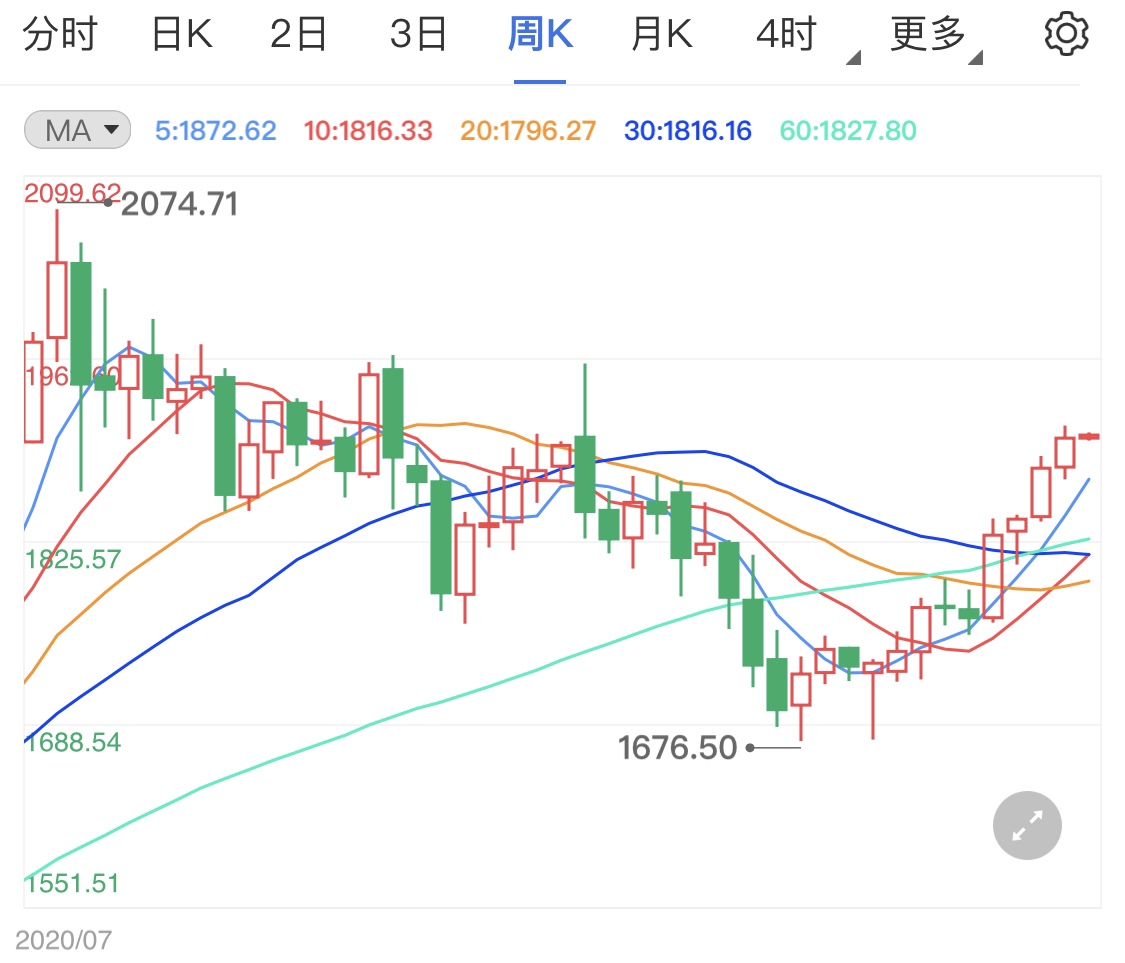Switch to 分时 time-sharing tab
Image resolution: width=1125 pixels, height=963 pixels.
tap(60, 34)
